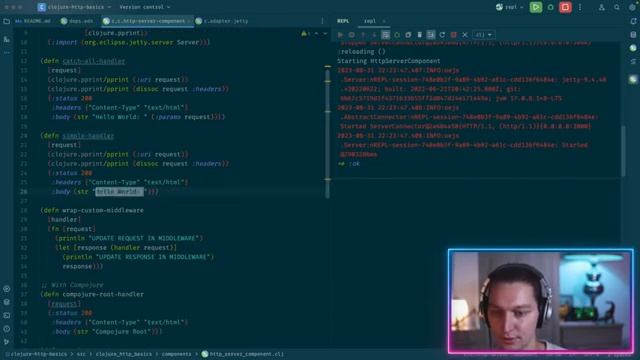Switch to the adapter.jetty editor tab
The image size is (640, 360).
(x=222, y=21)
